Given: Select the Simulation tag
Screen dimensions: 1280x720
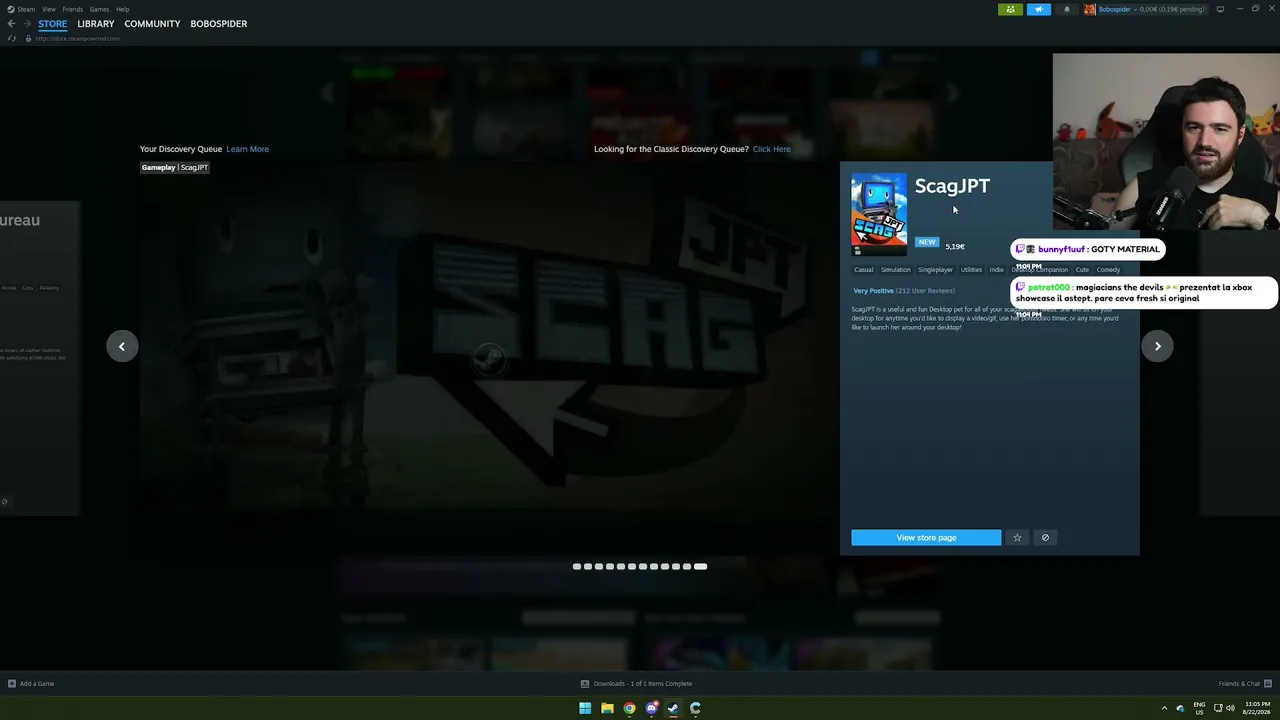Looking at the screenshot, I should [x=895, y=270].
